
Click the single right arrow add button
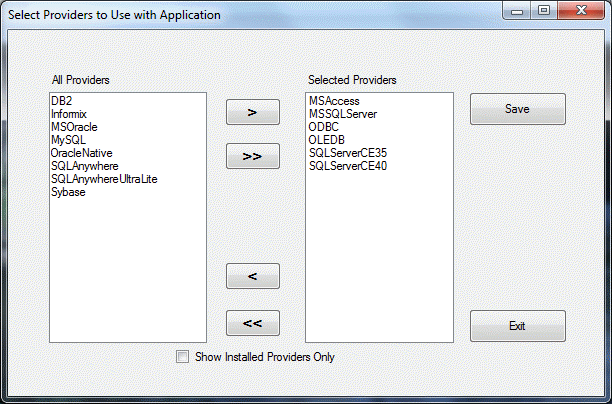click(253, 112)
